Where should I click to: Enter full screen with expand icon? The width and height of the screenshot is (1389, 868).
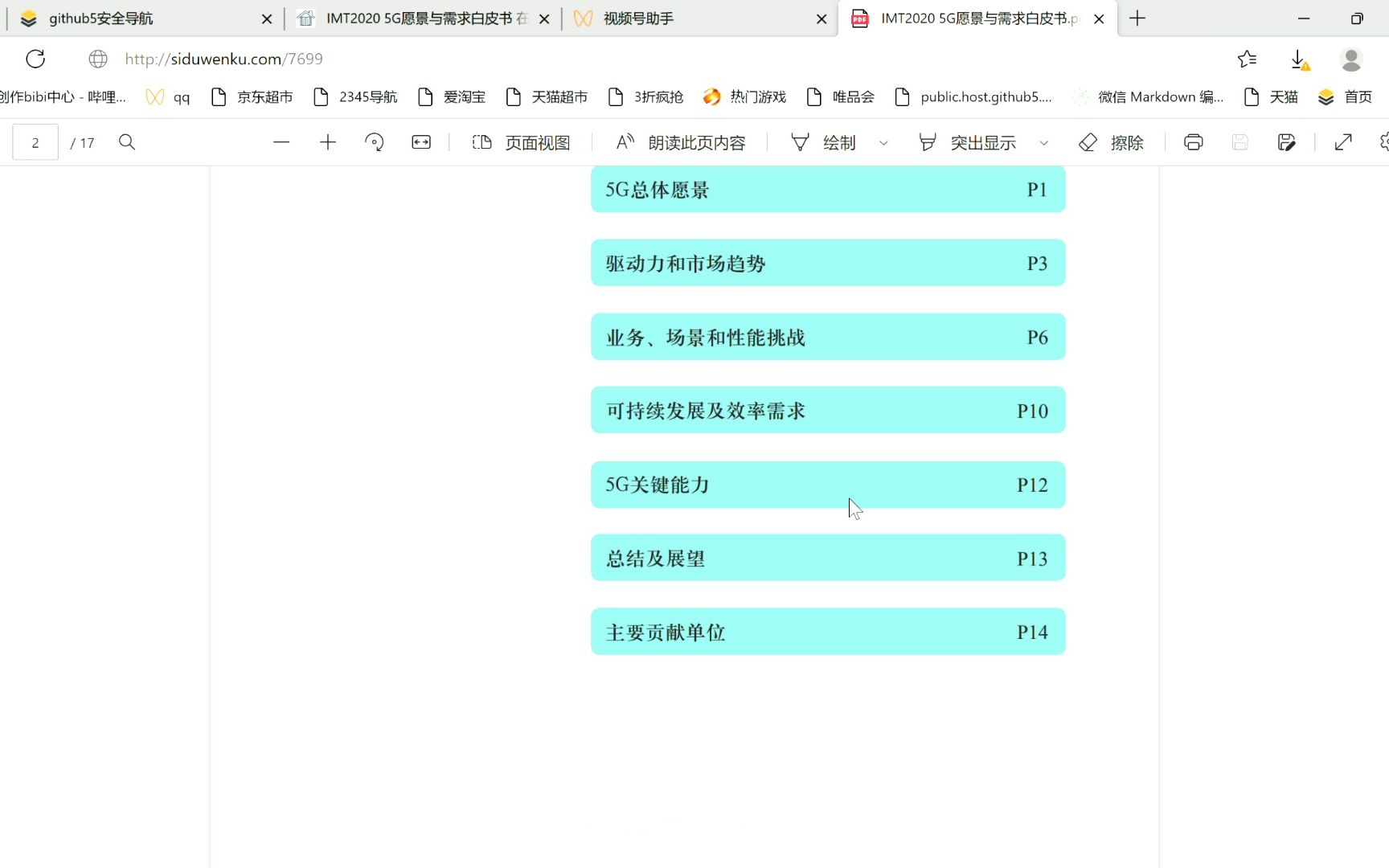click(1343, 142)
